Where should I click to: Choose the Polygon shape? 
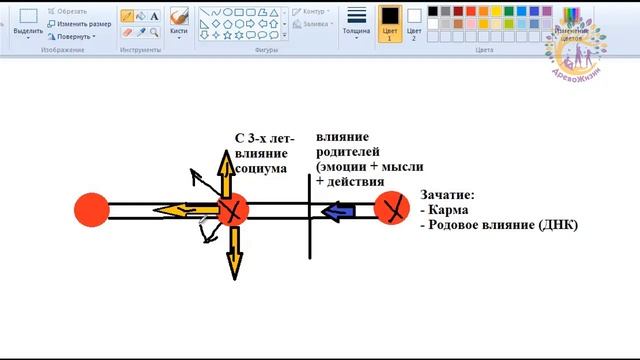coord(262,12)
